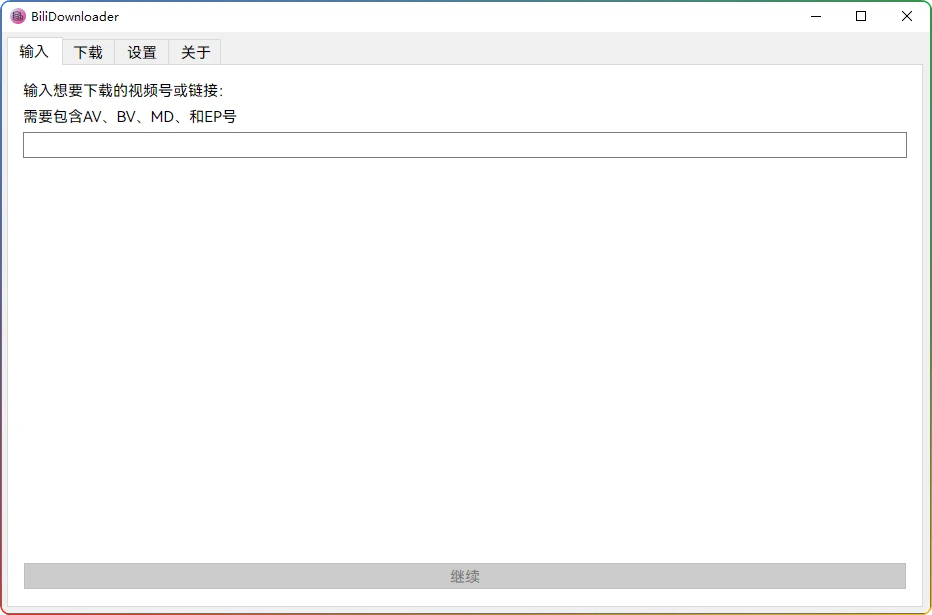Click blank space just above the 继续 button

point(464,548)
